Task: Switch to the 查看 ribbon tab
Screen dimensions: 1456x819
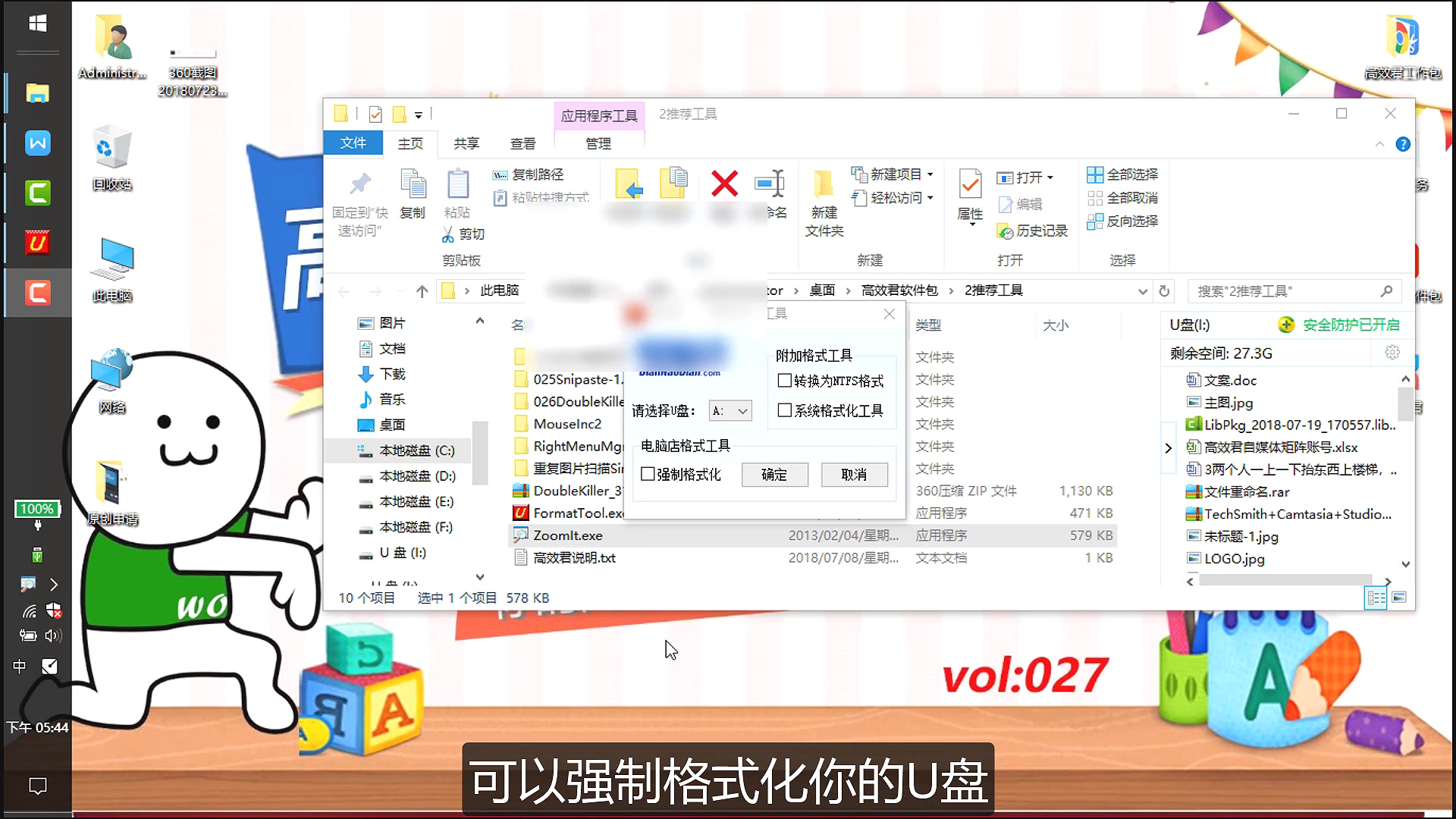Action: point(522,143)
